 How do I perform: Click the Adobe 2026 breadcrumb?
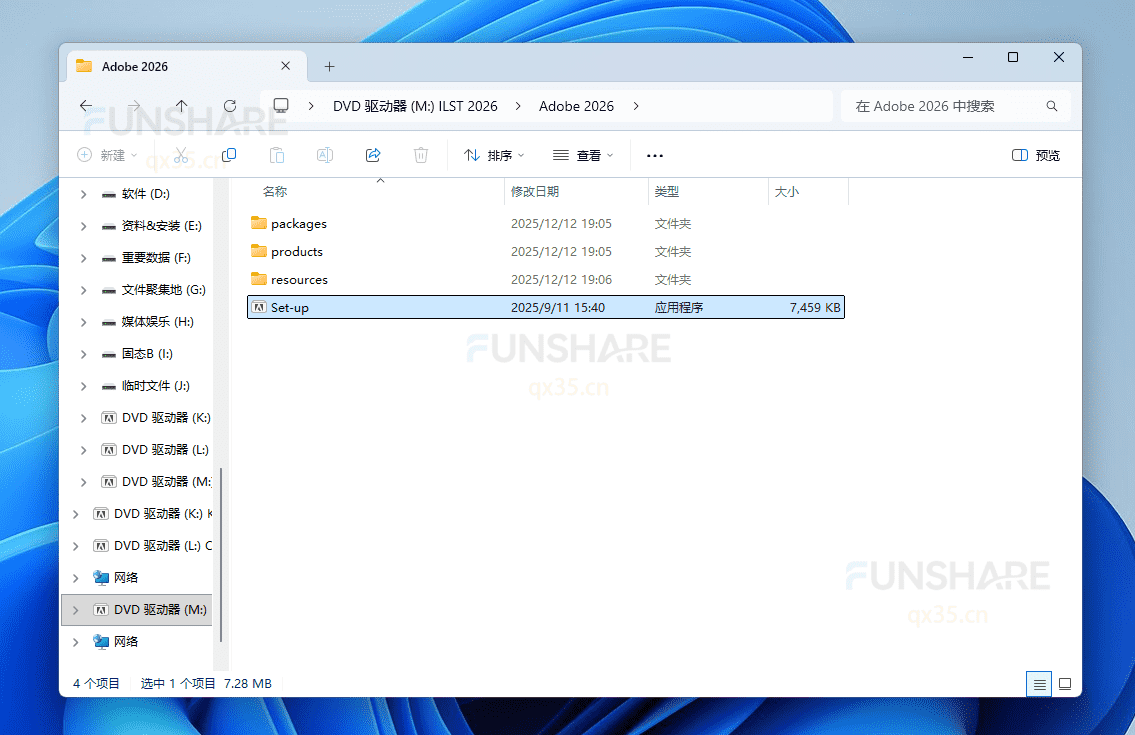click(x=576, y=106)
